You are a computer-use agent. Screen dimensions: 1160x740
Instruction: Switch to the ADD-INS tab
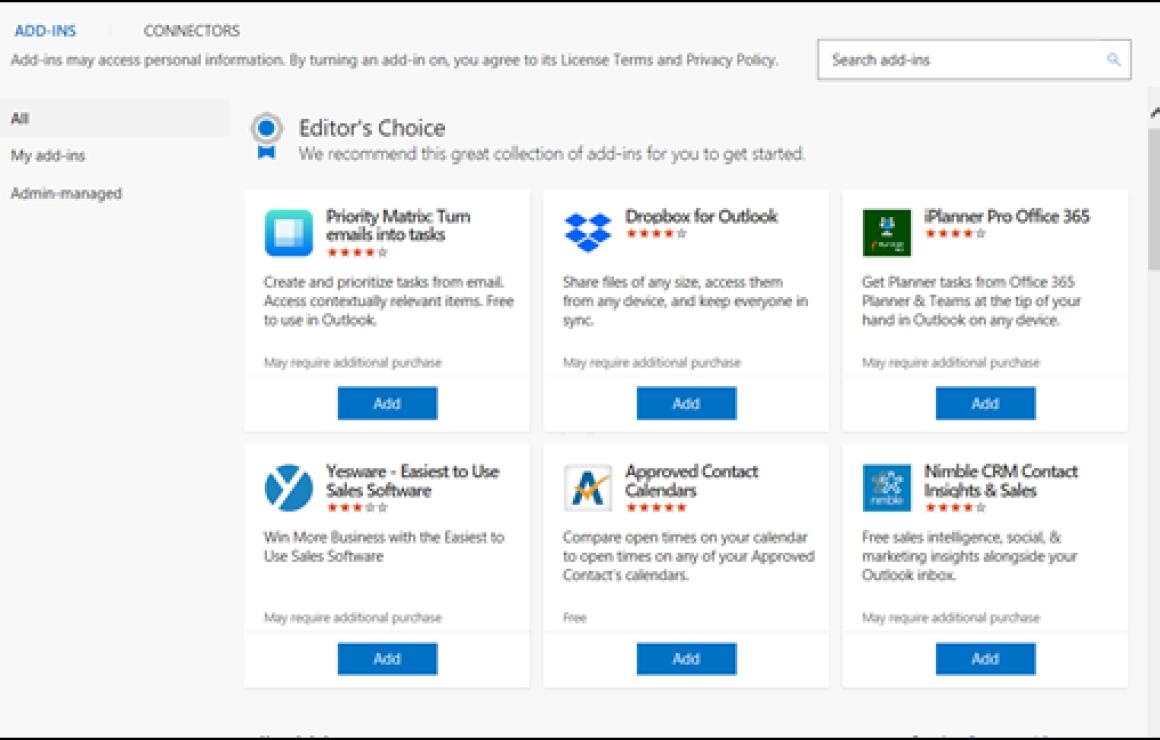click(45, 31)
